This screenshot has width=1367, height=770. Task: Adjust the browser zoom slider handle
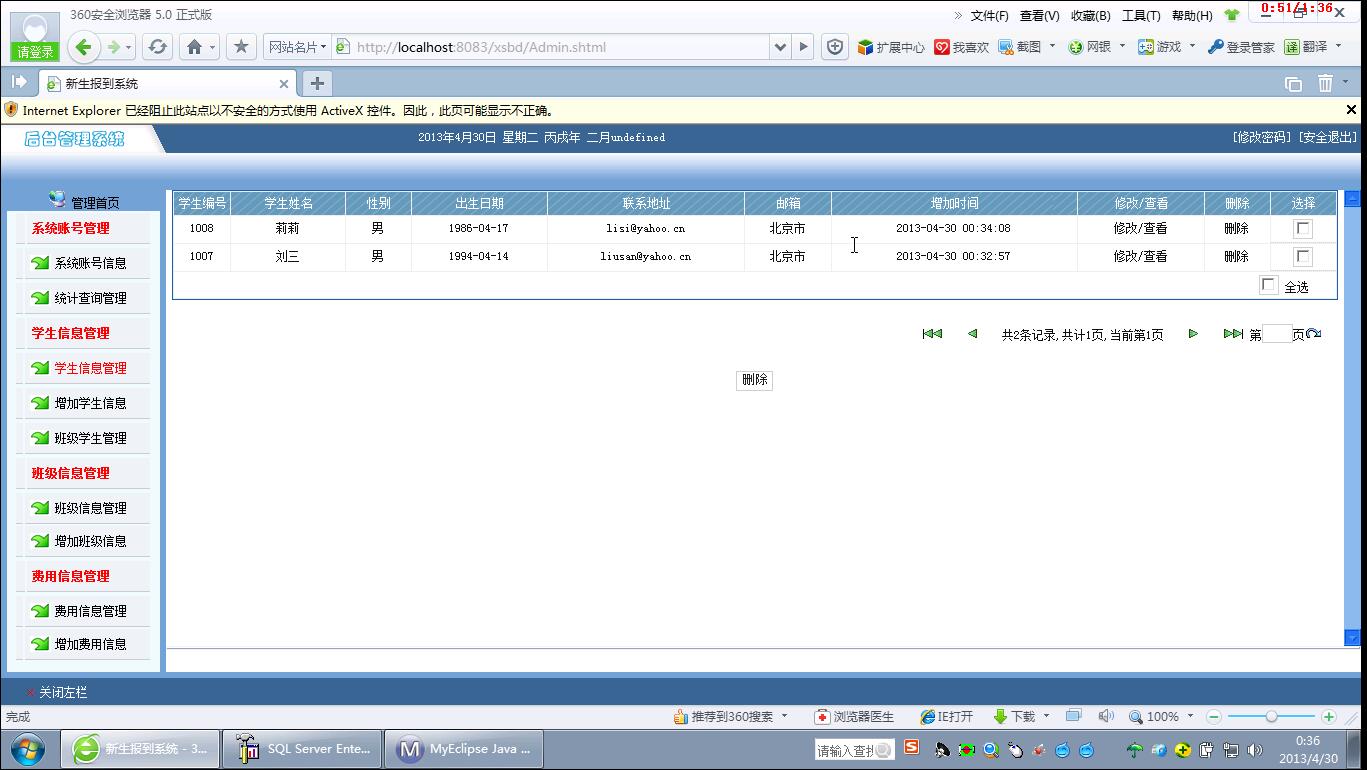pyautogui.click(x=1271, y=717)
